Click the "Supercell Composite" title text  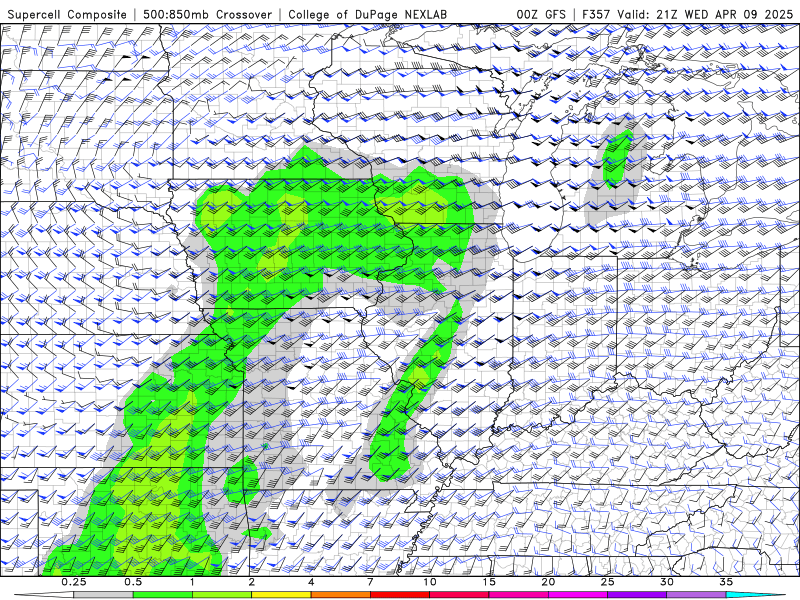click(x=67, y=14)
